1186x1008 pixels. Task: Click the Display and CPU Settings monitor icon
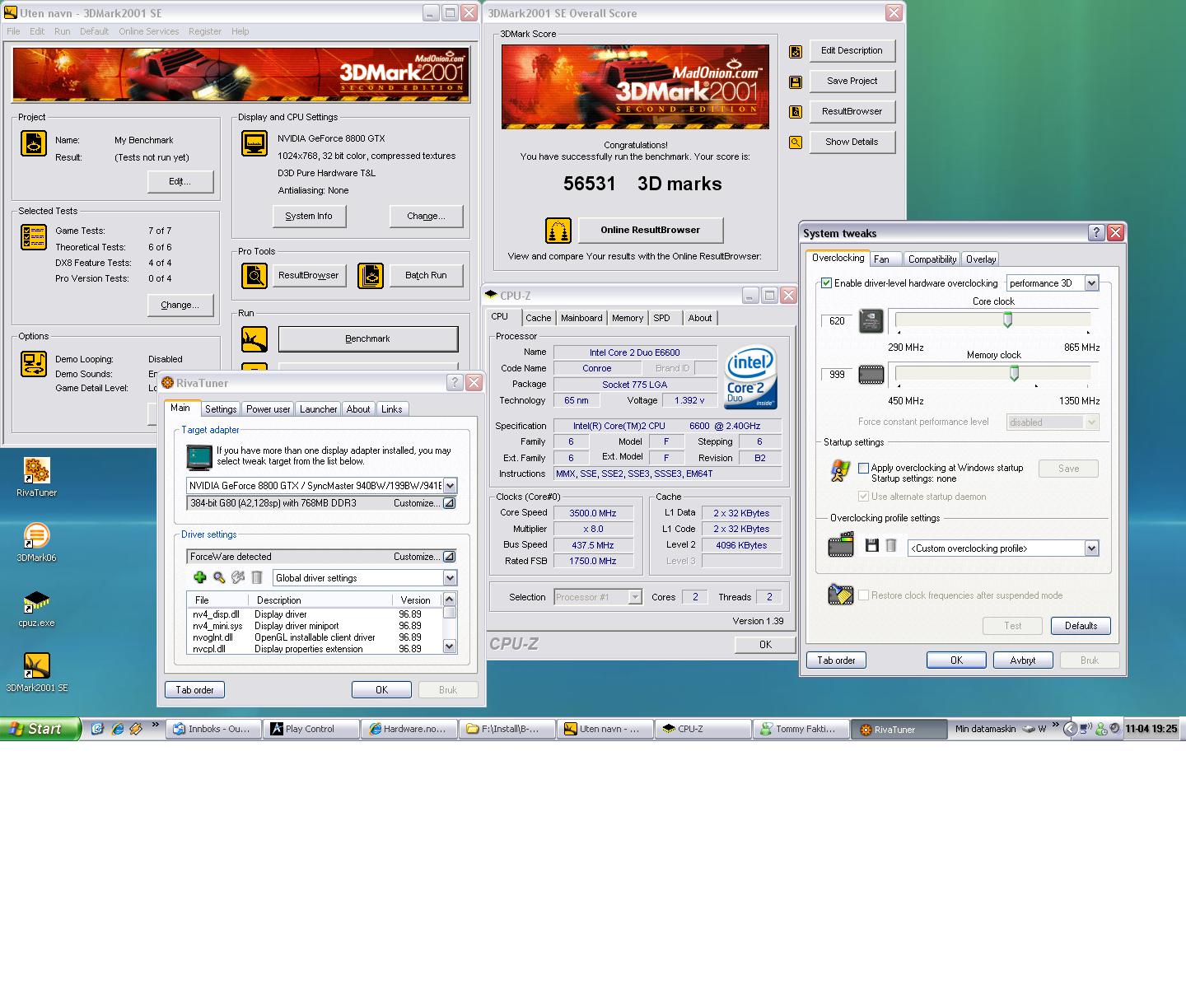point(254,143)
